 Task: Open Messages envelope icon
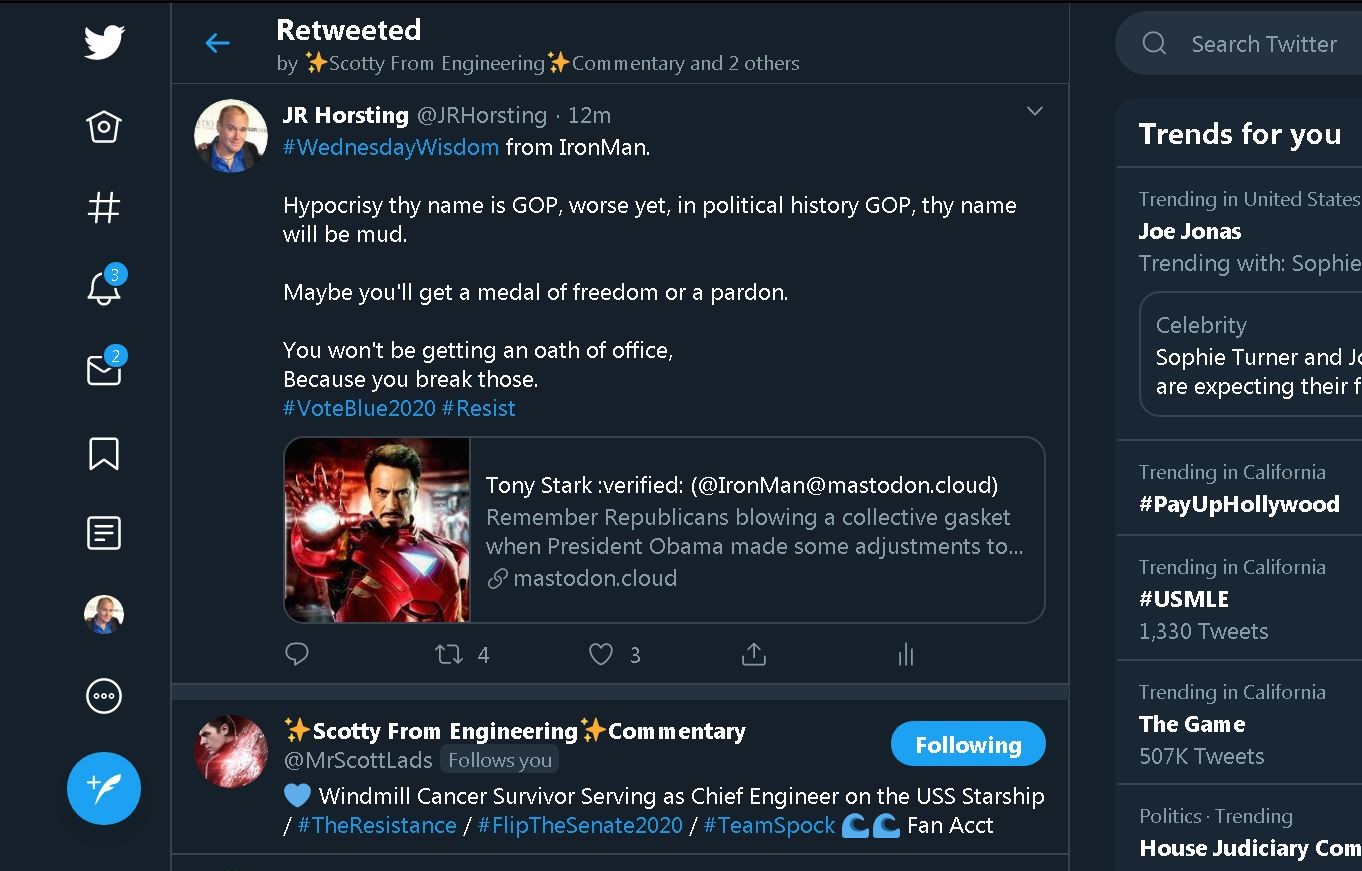104,370
